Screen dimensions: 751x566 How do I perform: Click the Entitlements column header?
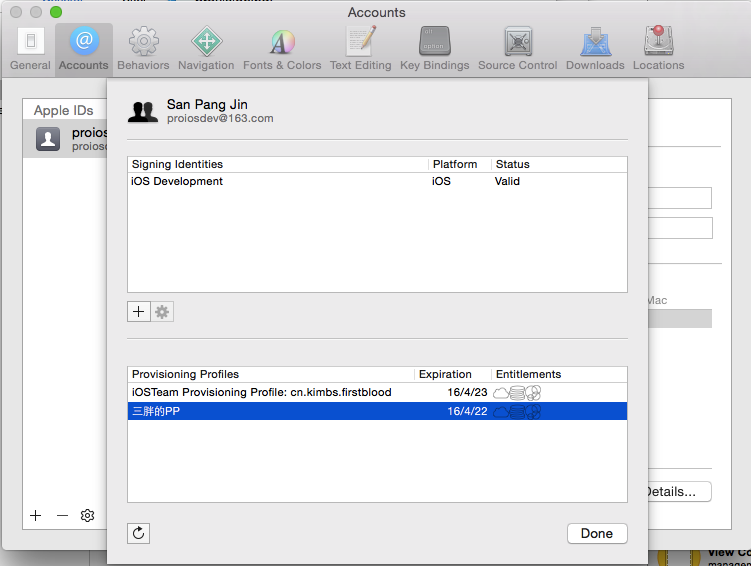pos(559,374)
